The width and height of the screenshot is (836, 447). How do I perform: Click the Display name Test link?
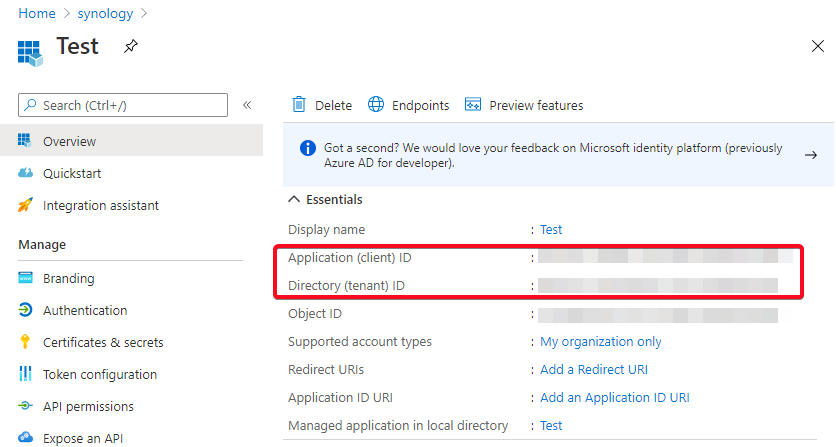click(x=551, y=229)
